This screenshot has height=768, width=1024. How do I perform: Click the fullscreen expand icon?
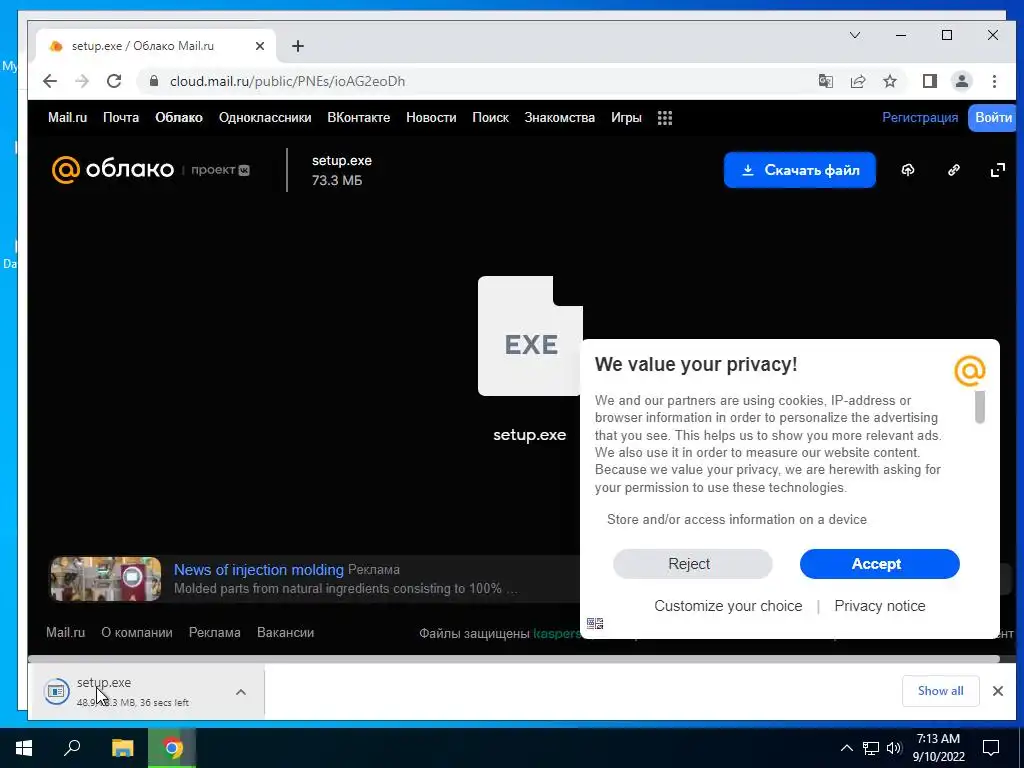pyautogui.click(x=997, y=170)
